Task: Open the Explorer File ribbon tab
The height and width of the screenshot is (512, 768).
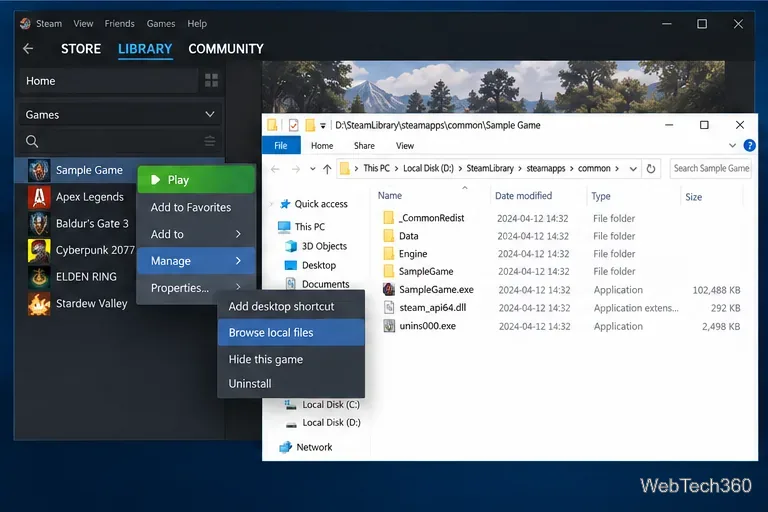Action: tap(281, 146)
